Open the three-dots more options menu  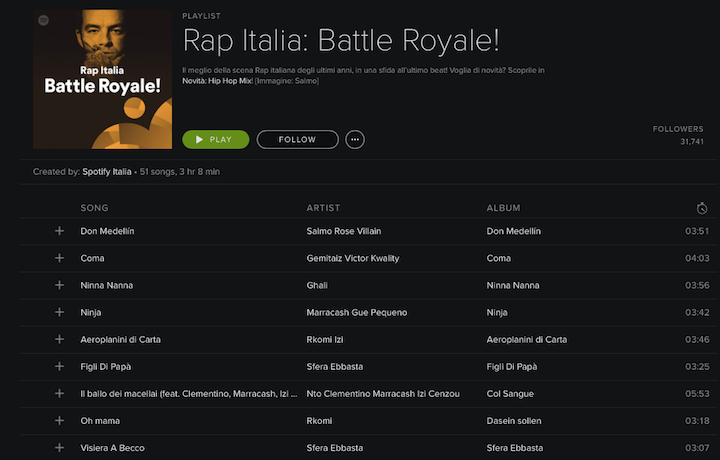(x=355, y=140)
